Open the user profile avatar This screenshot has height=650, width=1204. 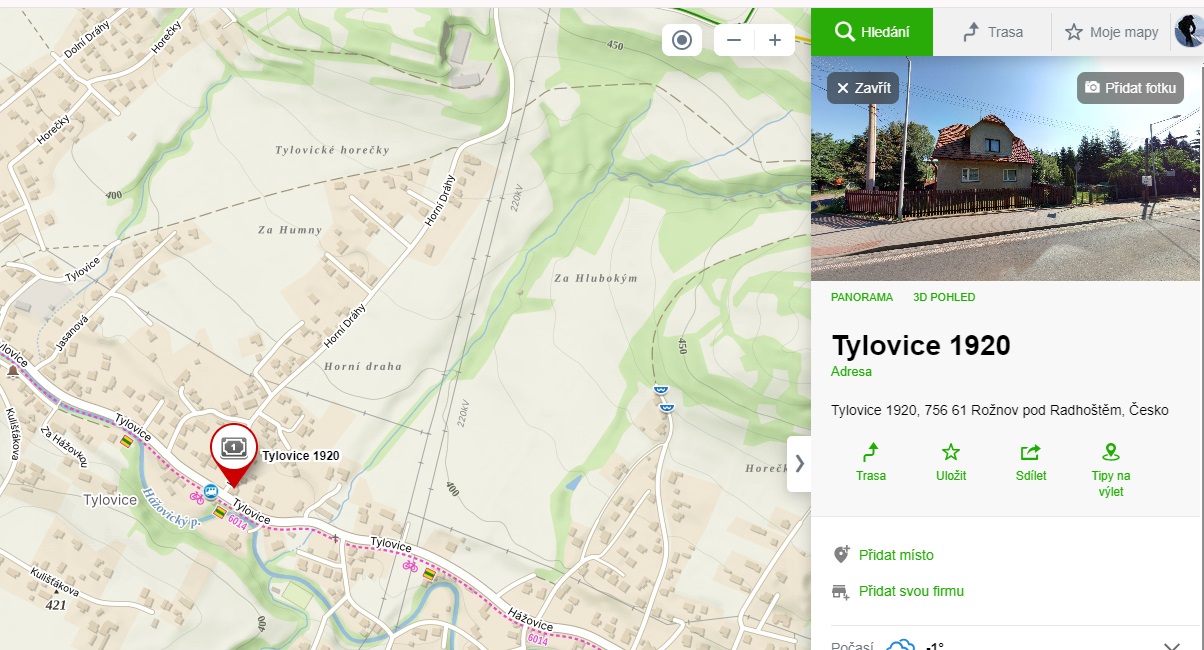pyautogui.click(x=1188, y=32)
